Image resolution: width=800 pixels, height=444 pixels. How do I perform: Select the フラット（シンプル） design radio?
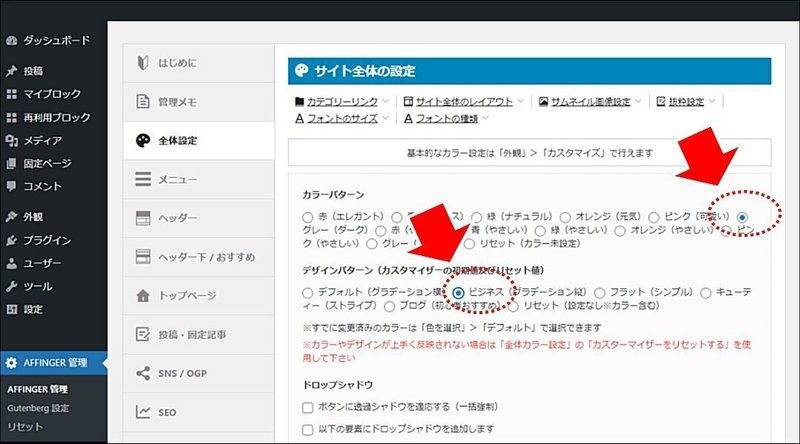pyautogui.click(x=599, y=293)
